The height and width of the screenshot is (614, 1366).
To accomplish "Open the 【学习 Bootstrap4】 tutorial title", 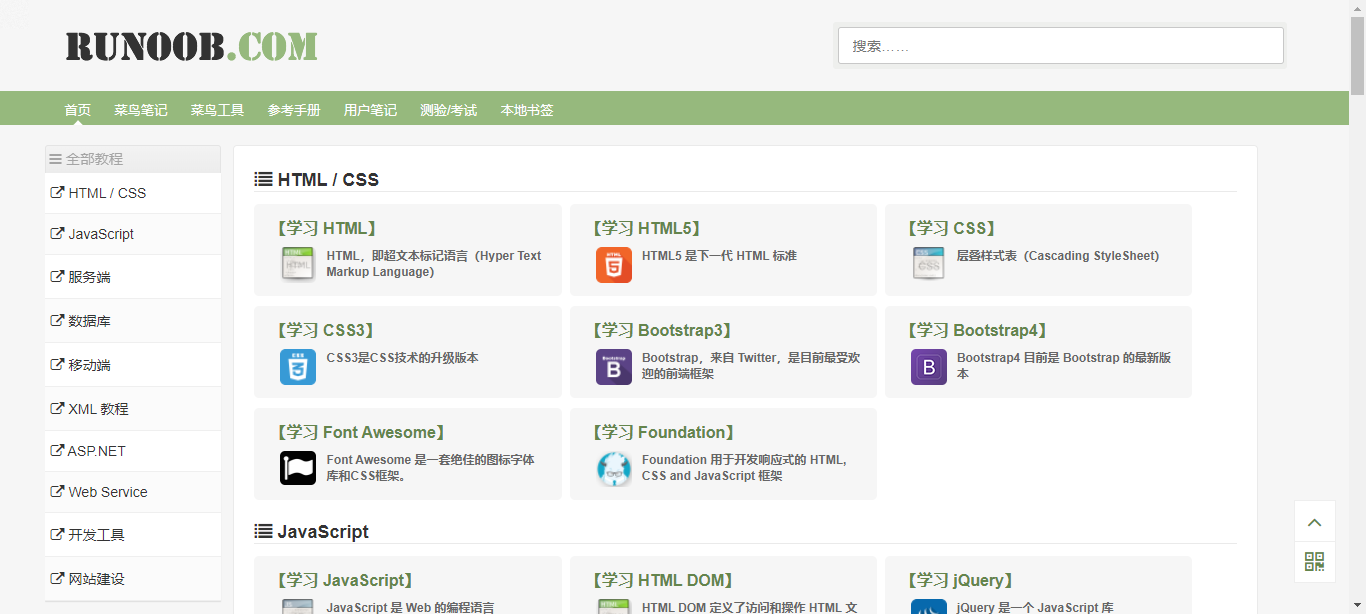I will click(x=977, y=330).
